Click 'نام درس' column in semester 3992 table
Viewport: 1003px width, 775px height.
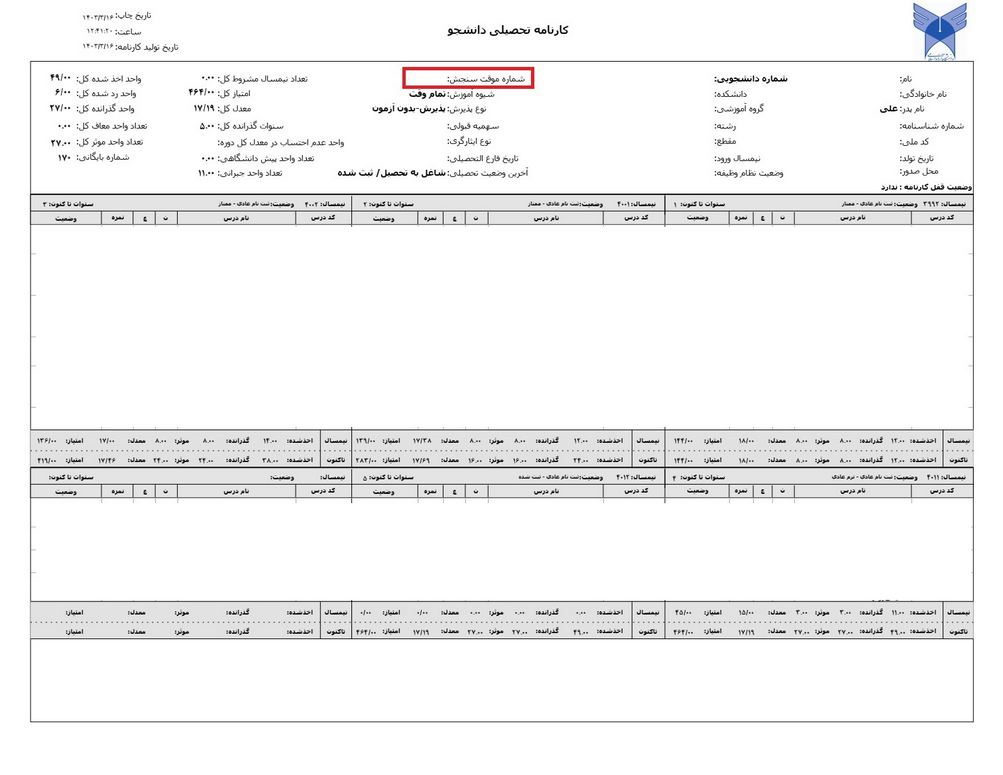point(850,216)
